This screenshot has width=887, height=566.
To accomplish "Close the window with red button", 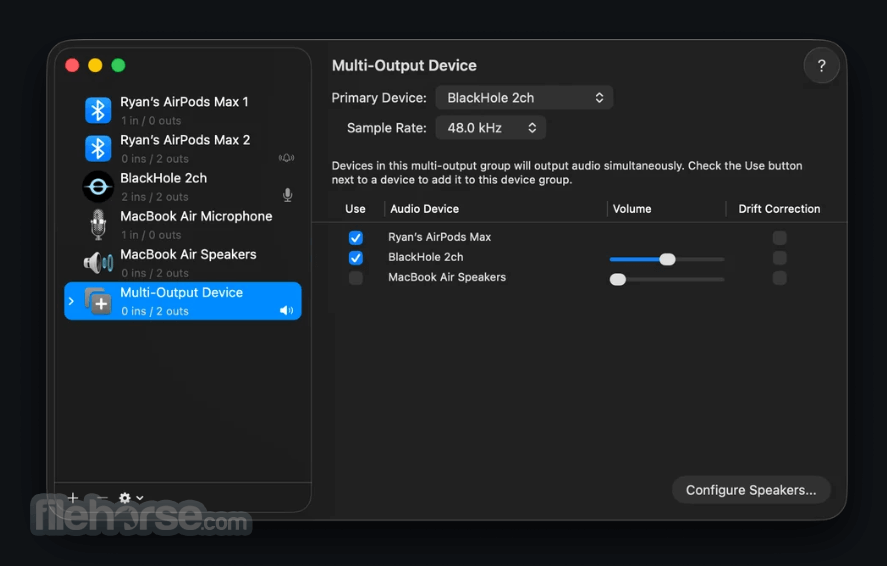I will pos(72,65).
